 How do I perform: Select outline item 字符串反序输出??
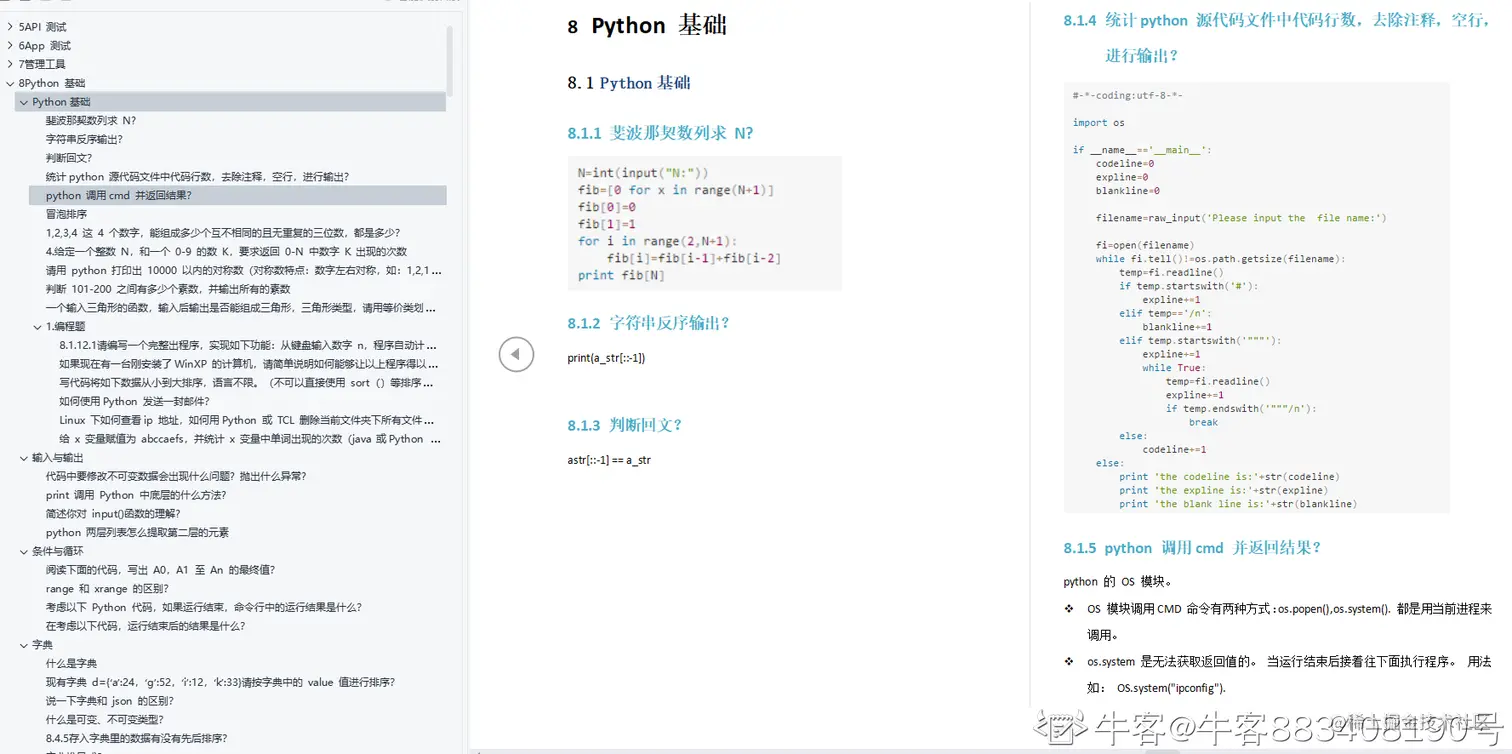pyautogui.click(x=85, y=139)
